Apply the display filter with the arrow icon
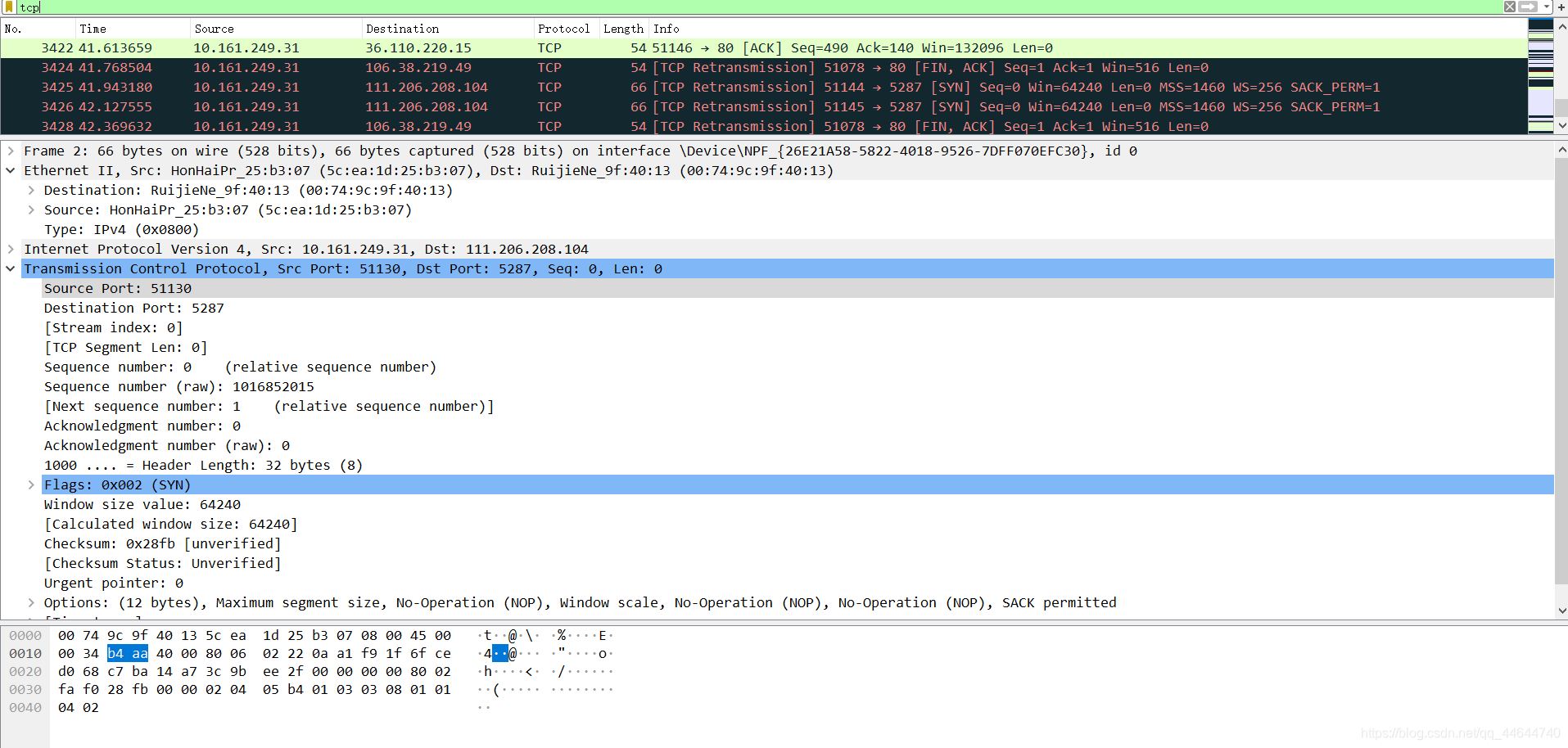 click(1528, 7)
